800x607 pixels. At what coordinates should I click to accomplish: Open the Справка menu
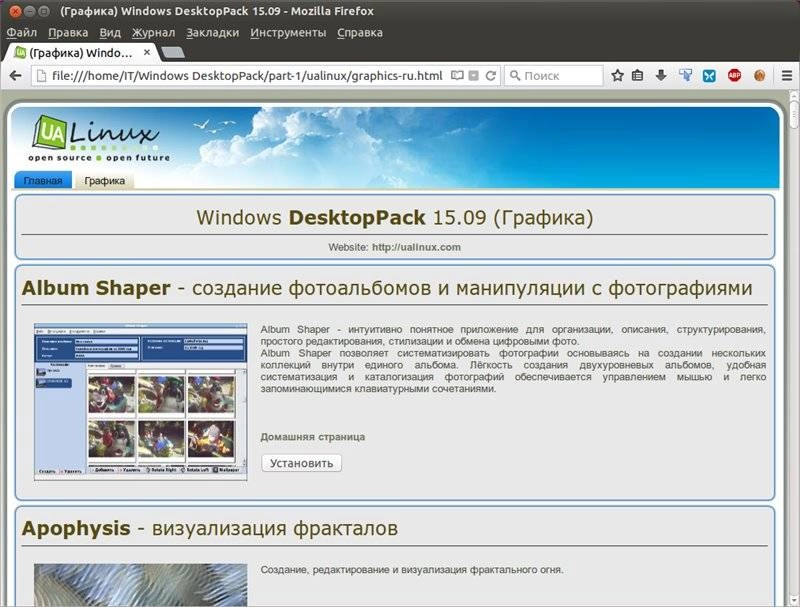tap(360, 33)
